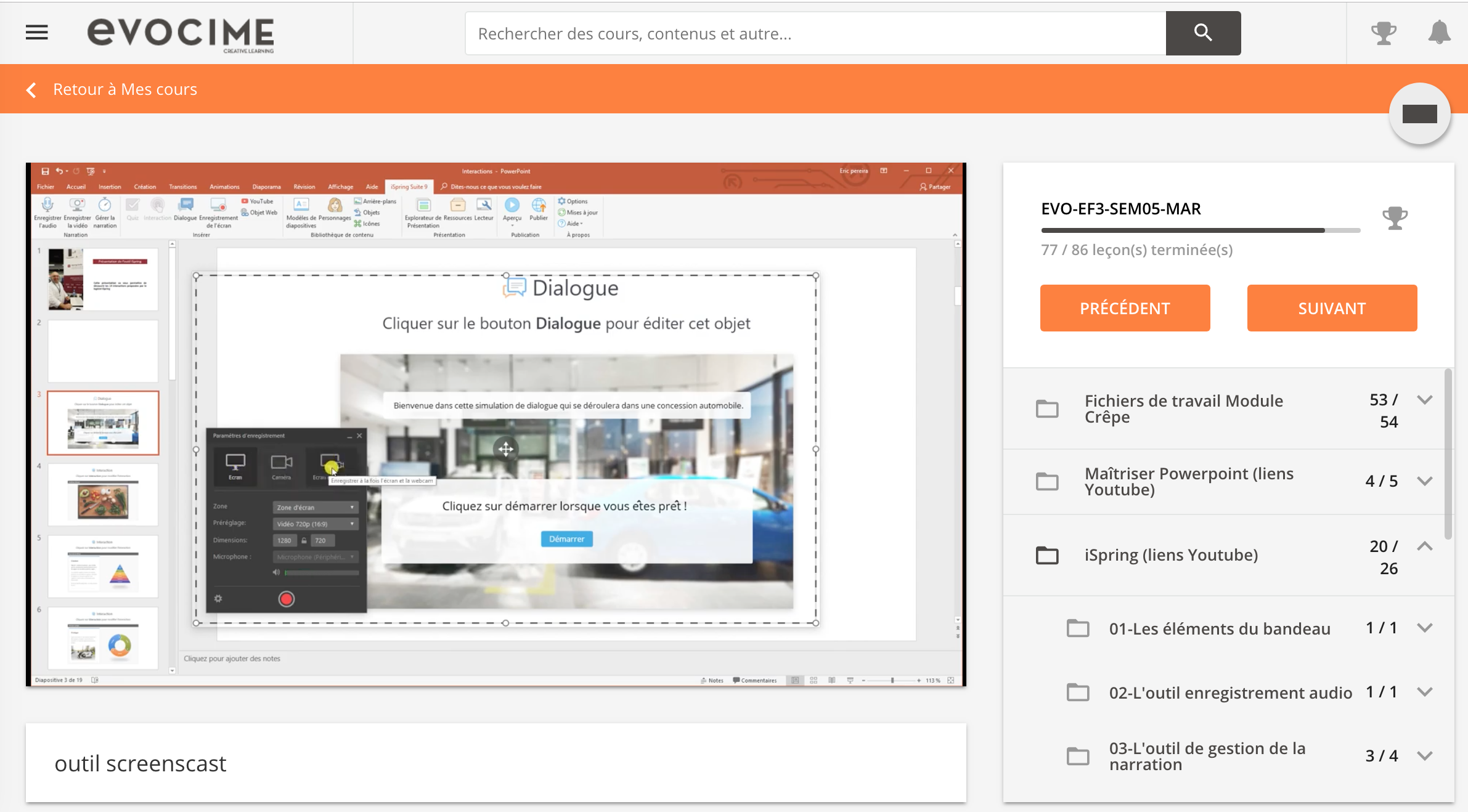Image resolution: width=1468 pixels, height=812 pixels.
Task: Expand the 02-L'outil enregistrement audio chevron
Action: click(x=1424, y=692)
